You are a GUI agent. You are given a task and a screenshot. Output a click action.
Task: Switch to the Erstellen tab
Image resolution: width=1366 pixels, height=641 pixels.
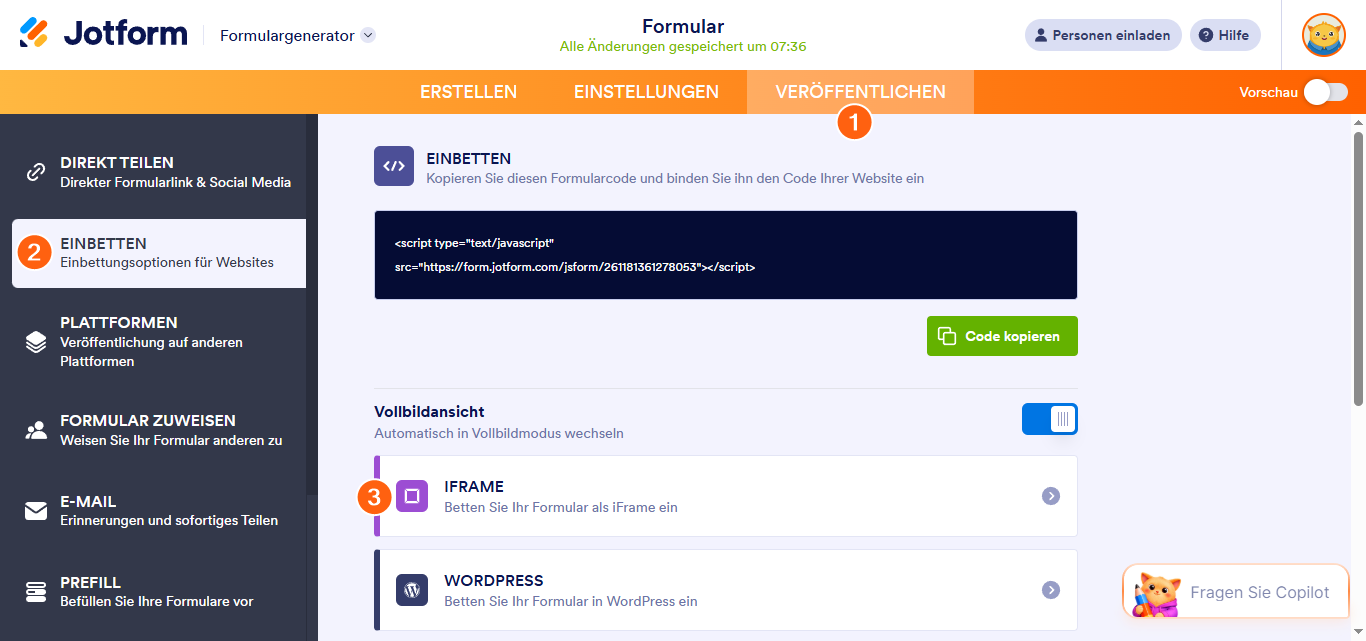pyautogui.click(x=468, y=92)
